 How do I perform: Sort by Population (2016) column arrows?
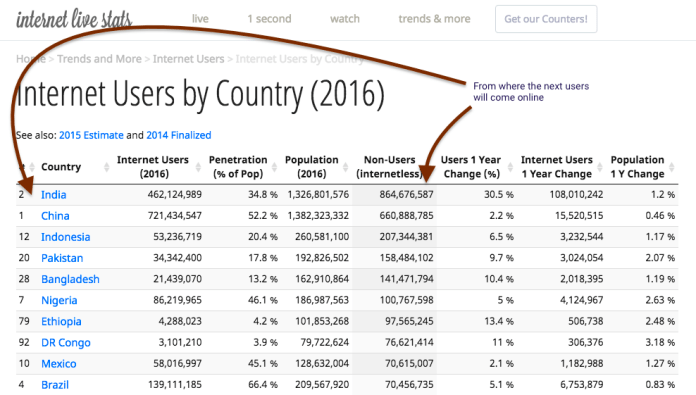(x=346, y=167)
